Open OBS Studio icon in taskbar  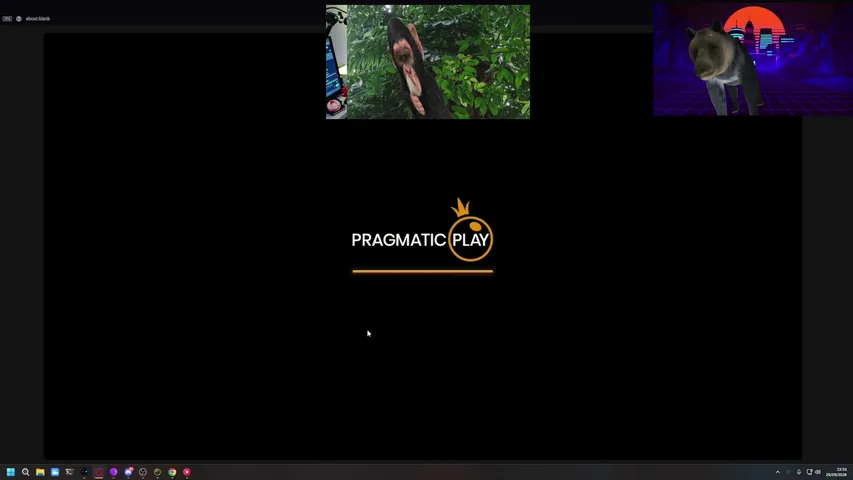pos(143,472)
